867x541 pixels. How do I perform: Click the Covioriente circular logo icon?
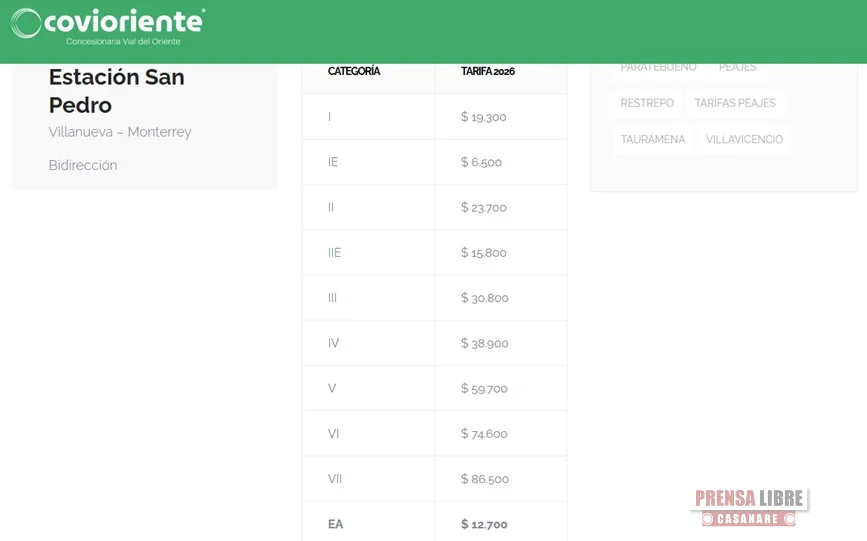[26, 23]
